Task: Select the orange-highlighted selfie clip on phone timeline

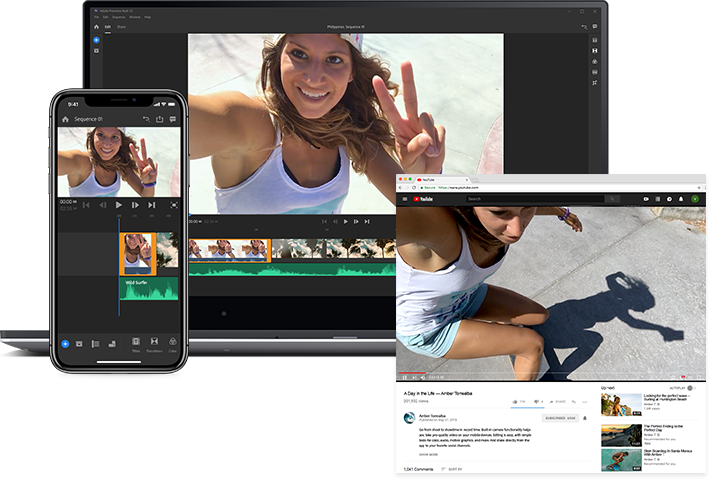Action: (x=138, y=254)
